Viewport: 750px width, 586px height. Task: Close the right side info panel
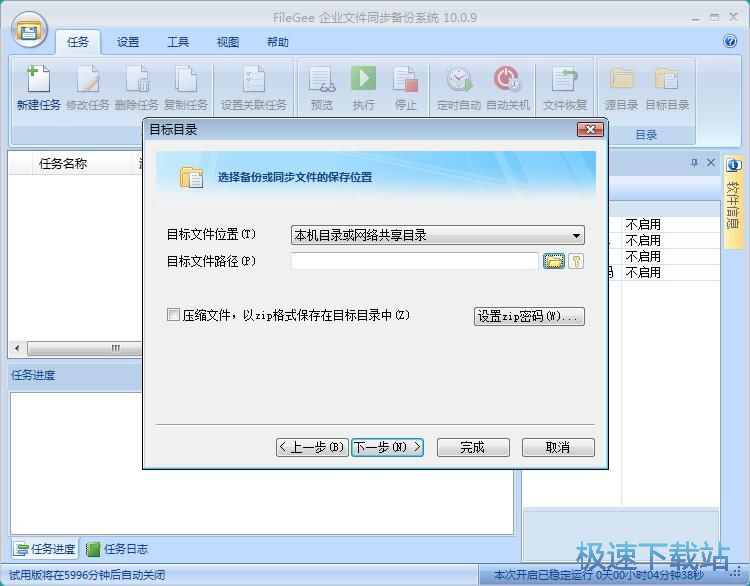click(711, 163)
